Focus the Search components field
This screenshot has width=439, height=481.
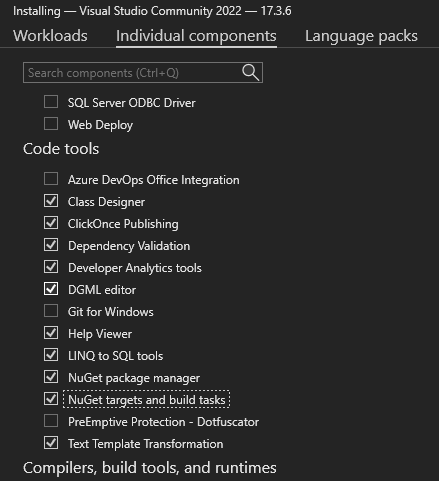(x=143, y=73)
